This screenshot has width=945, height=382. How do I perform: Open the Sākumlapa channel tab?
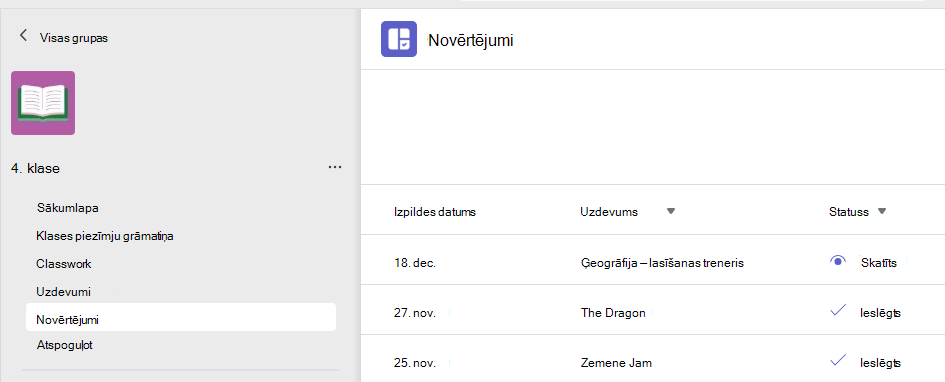(68, 208)
